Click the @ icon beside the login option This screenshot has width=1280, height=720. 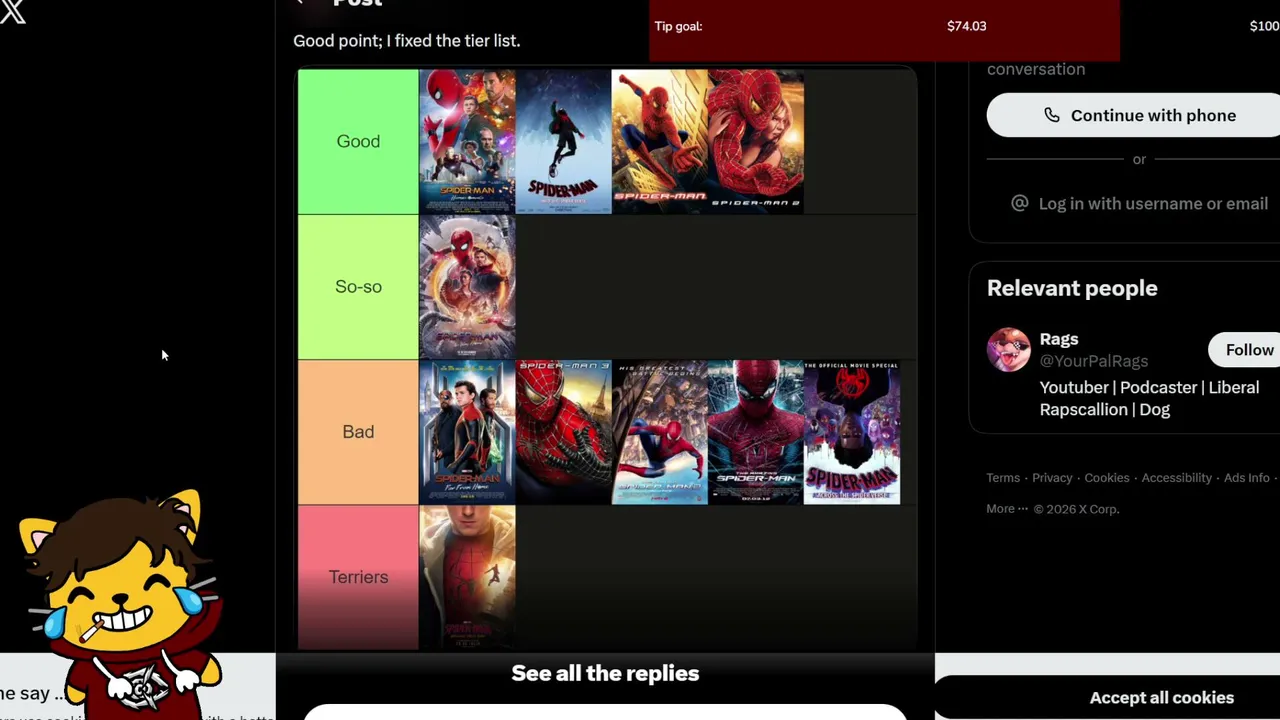1019,203
